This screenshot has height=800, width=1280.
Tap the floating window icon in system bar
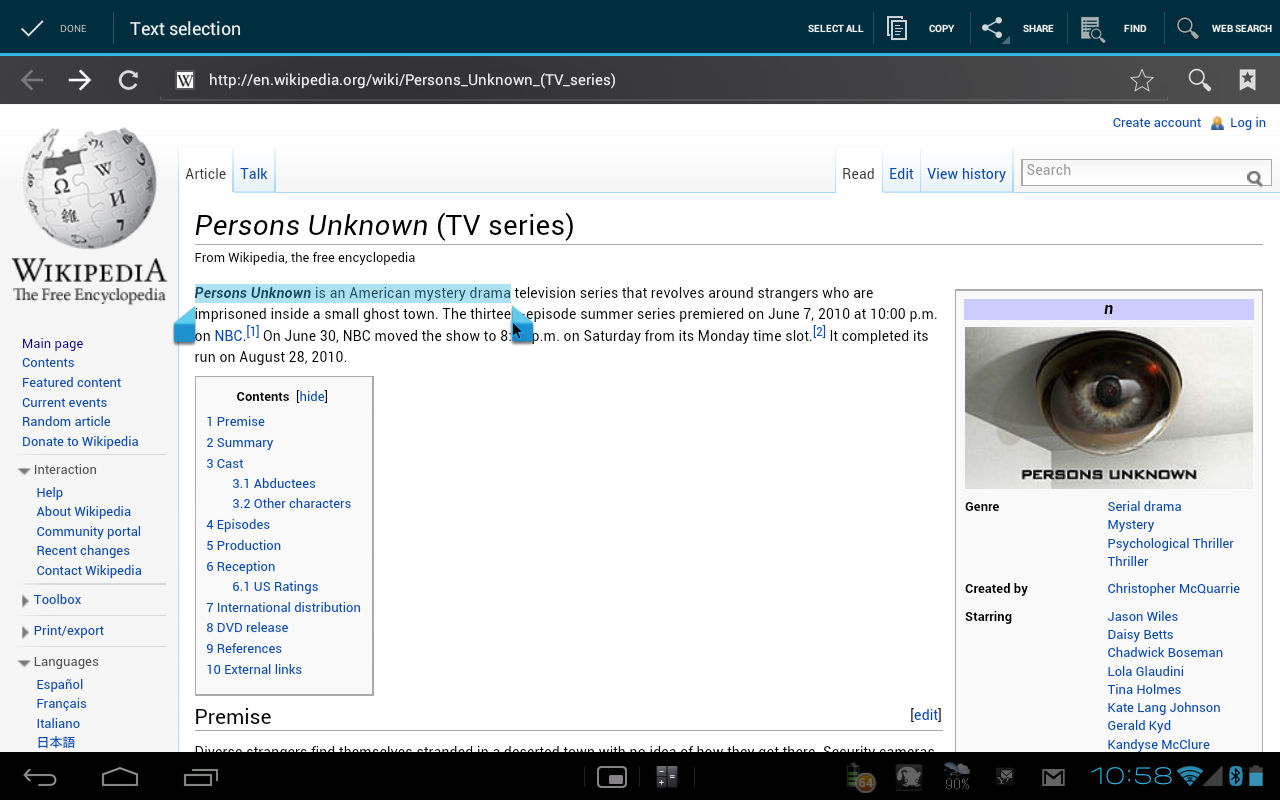pyautogui.click(x=611, y=777)
